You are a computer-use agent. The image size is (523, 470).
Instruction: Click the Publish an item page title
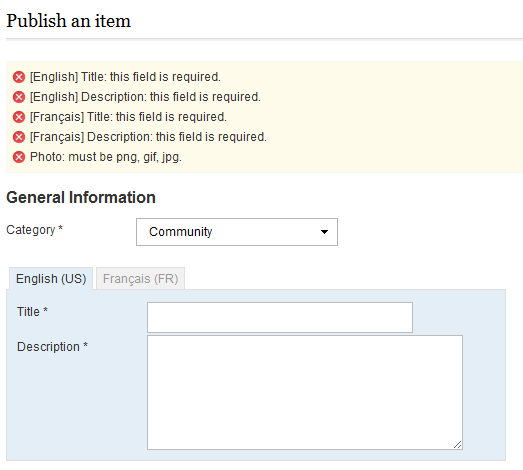(69, 21)
